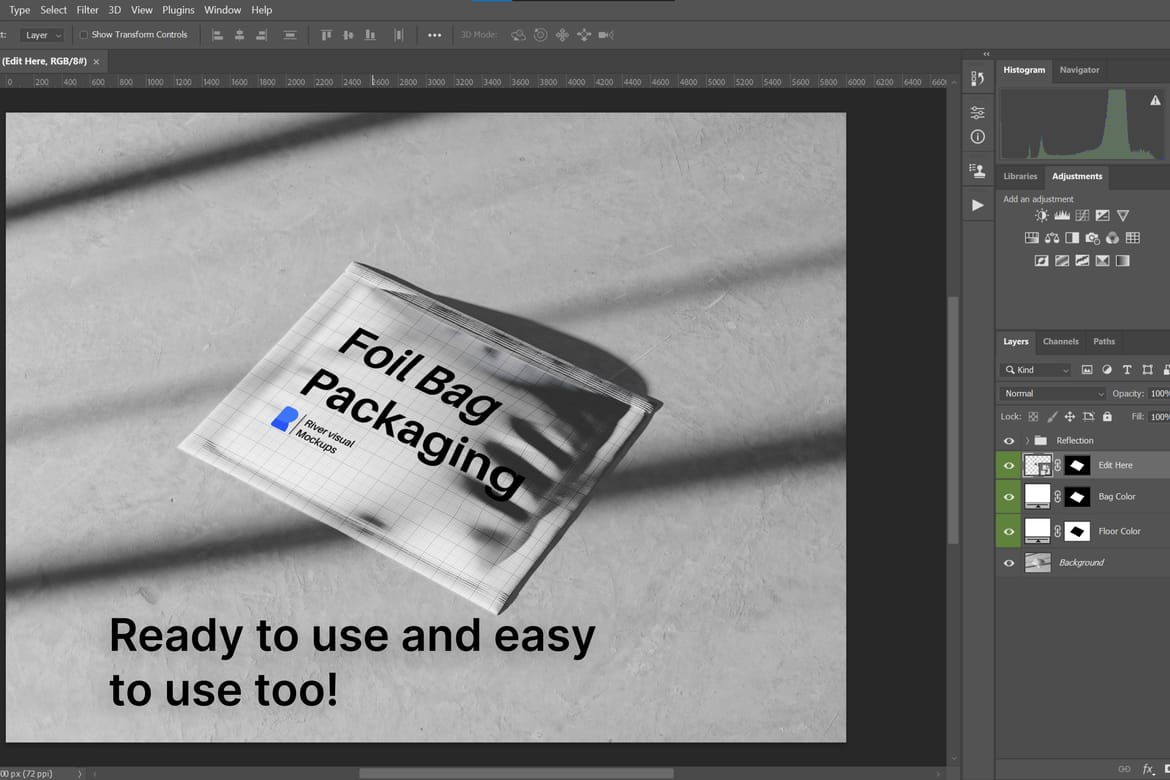Filter layers by shape layers icon
This screenshot has height=780, width=1170.
click(1148, 370)
